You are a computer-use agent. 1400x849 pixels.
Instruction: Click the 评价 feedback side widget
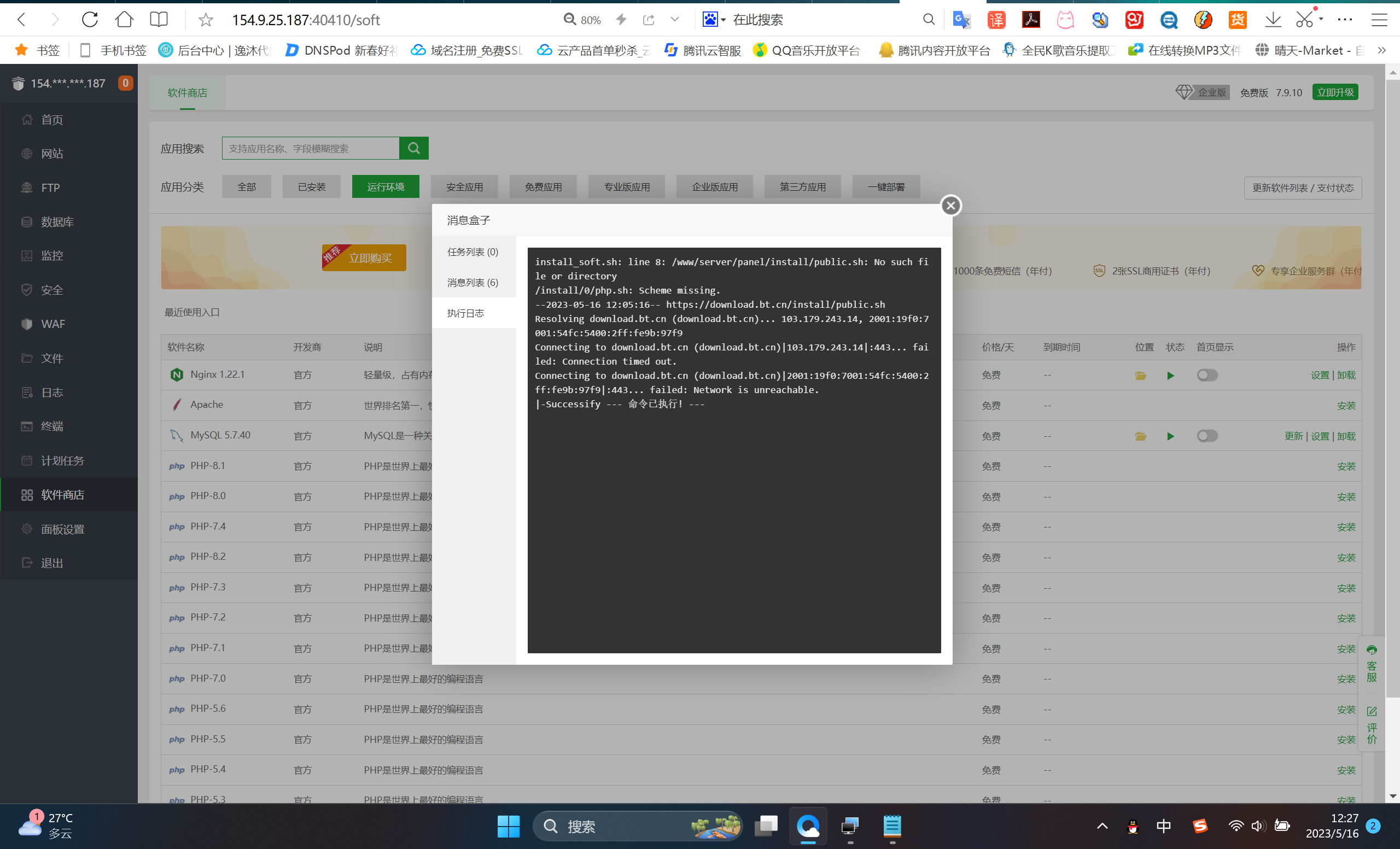pyautogui.click(x=1372, y=725)
